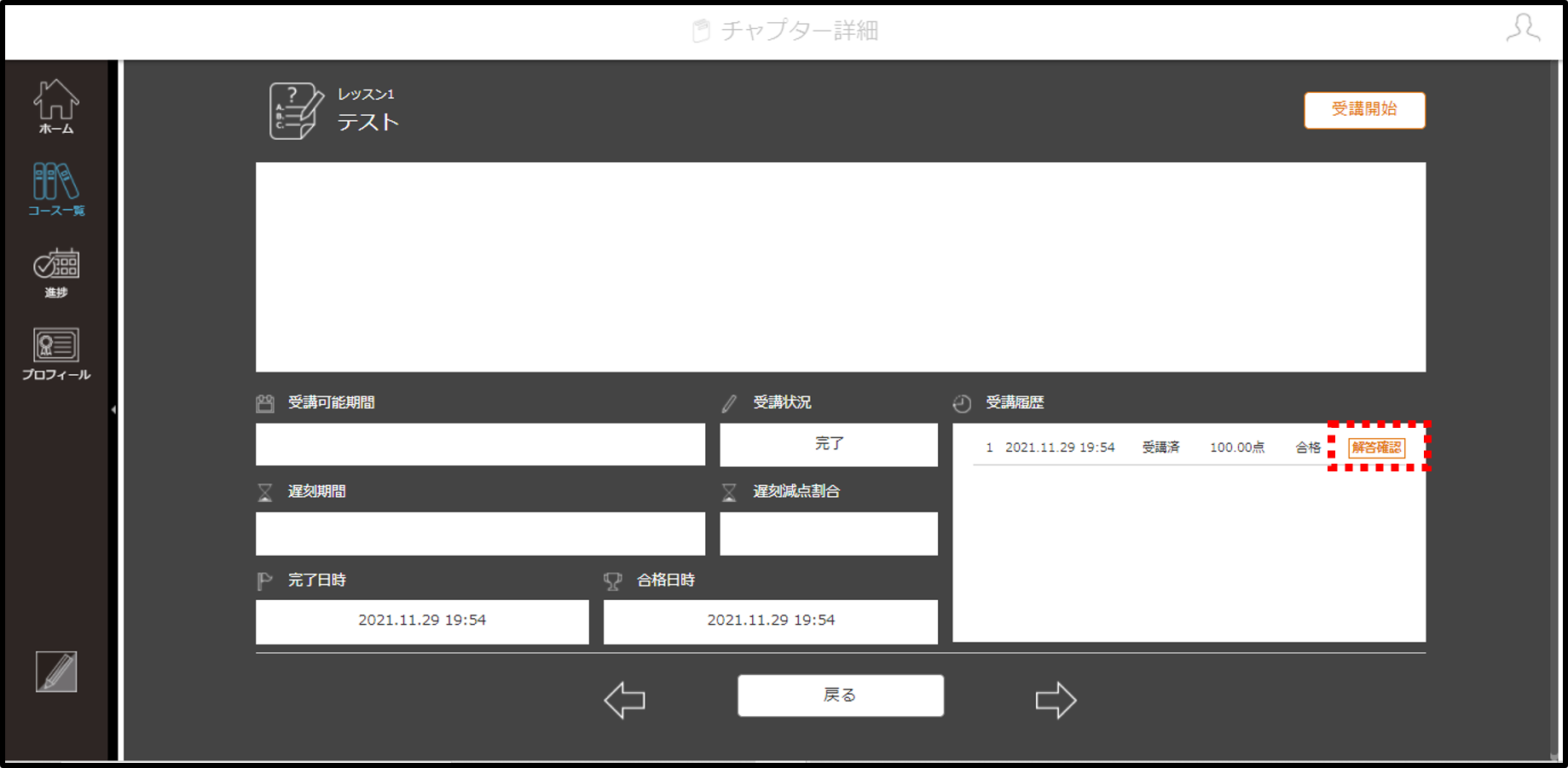
Task: Click the 遅刻減点割合 hourglass icon
Action: (x=729, y=492)
